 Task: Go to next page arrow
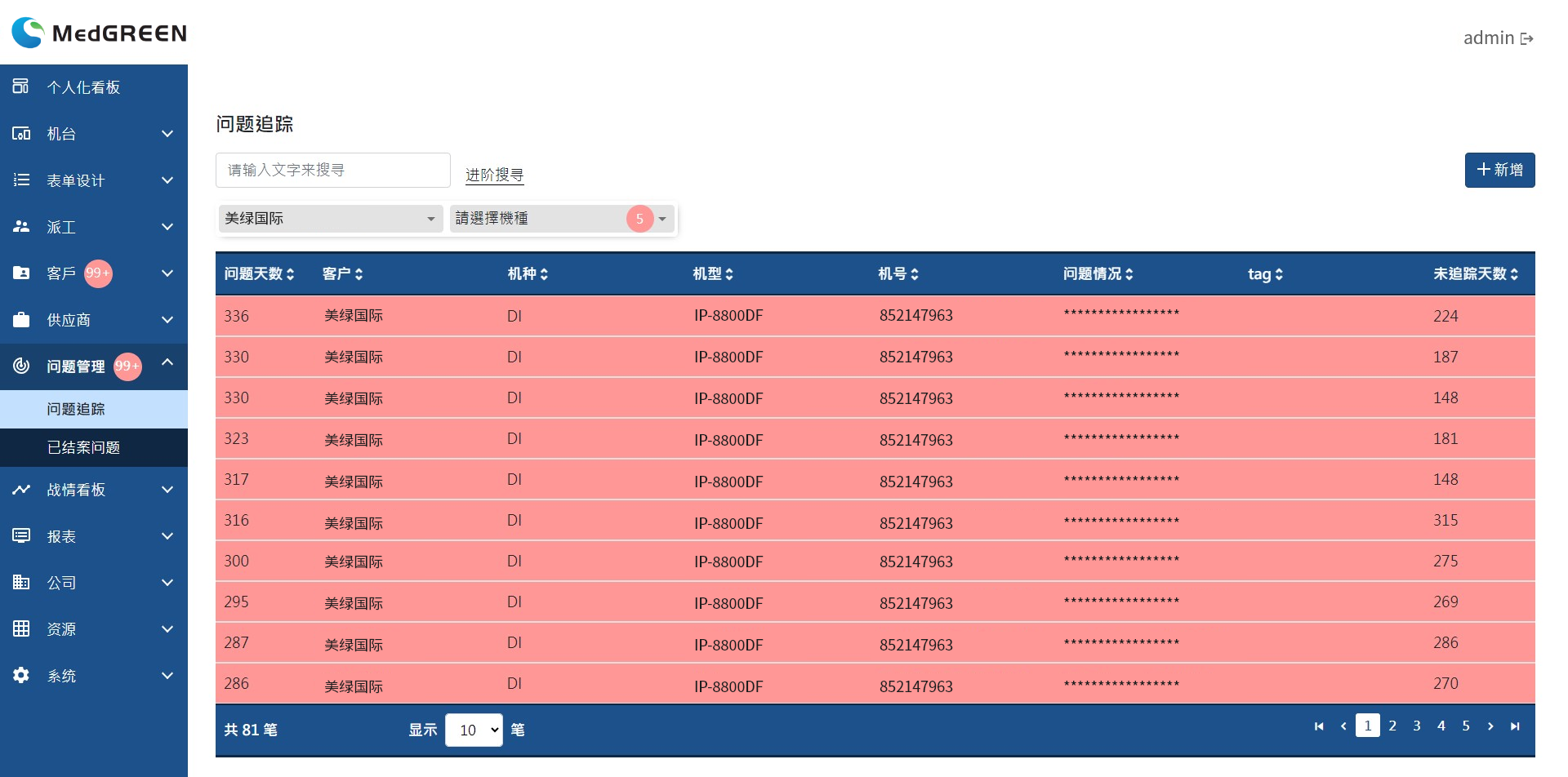[1490, 726]
